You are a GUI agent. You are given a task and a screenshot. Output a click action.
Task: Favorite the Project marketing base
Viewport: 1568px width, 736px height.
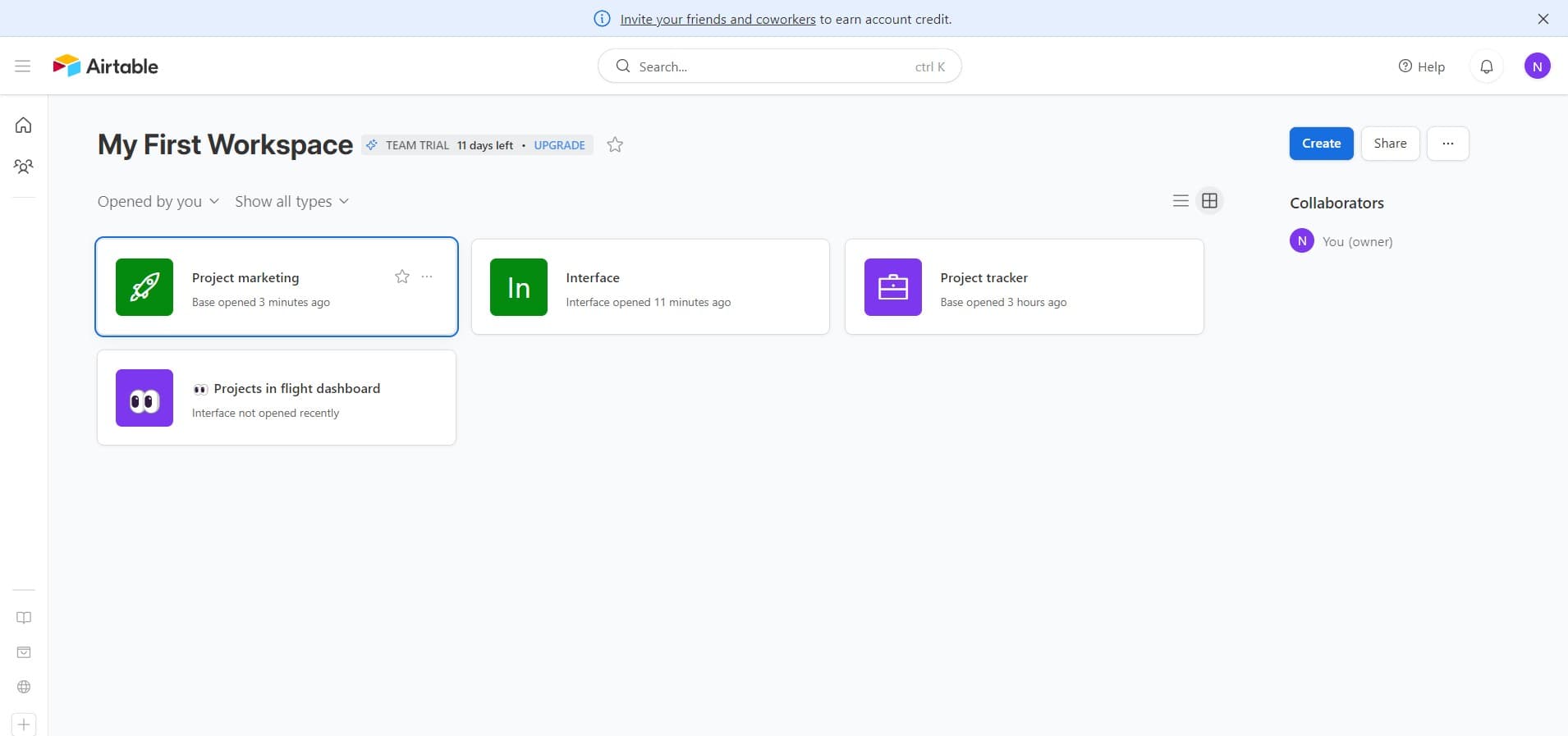click(402, 277)
